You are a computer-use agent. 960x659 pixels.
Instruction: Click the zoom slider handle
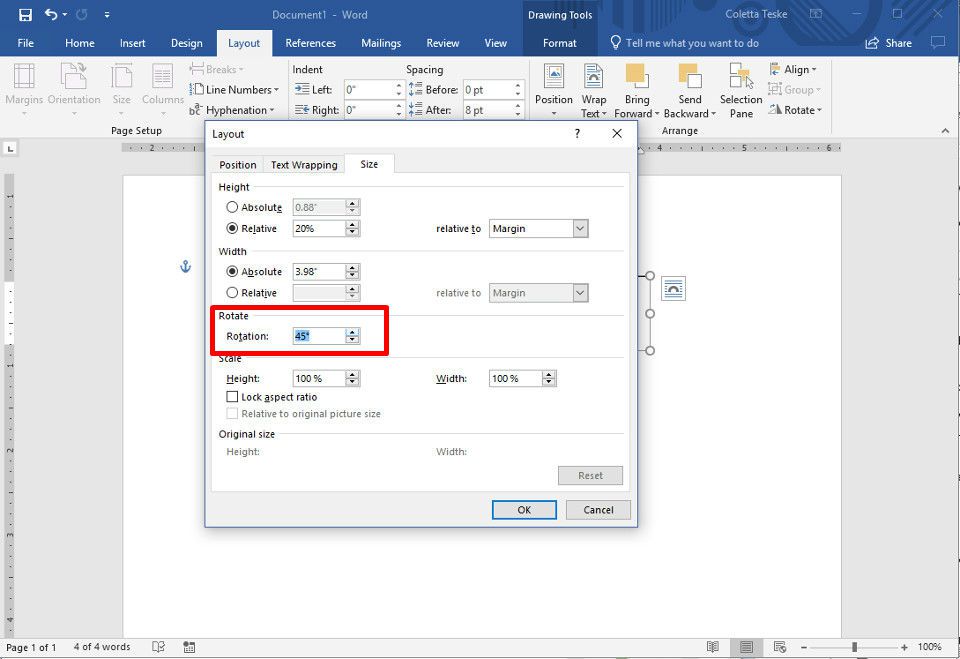pos(854,647)
